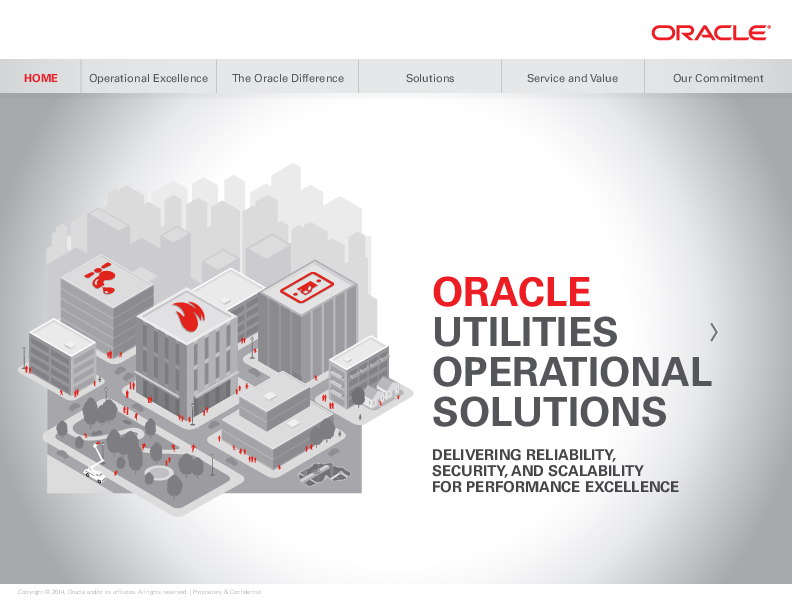The height and width of the screenshot is (612, 792).
Task: Click the red satellite icon on rooftop
Action: pyautogui.click(x=102, y=277)
